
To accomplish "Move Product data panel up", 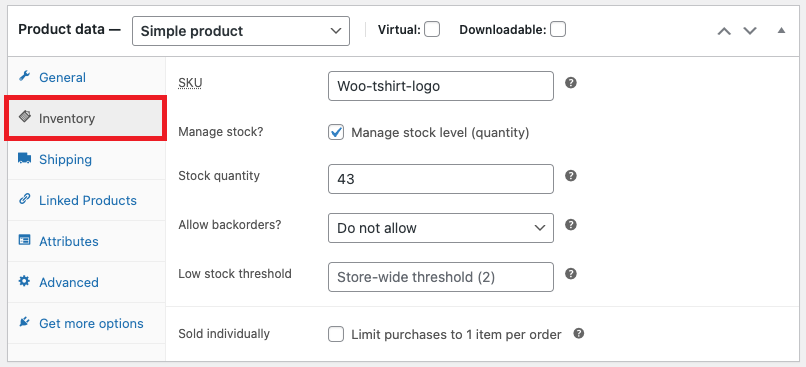I will [x=724, y=31].
